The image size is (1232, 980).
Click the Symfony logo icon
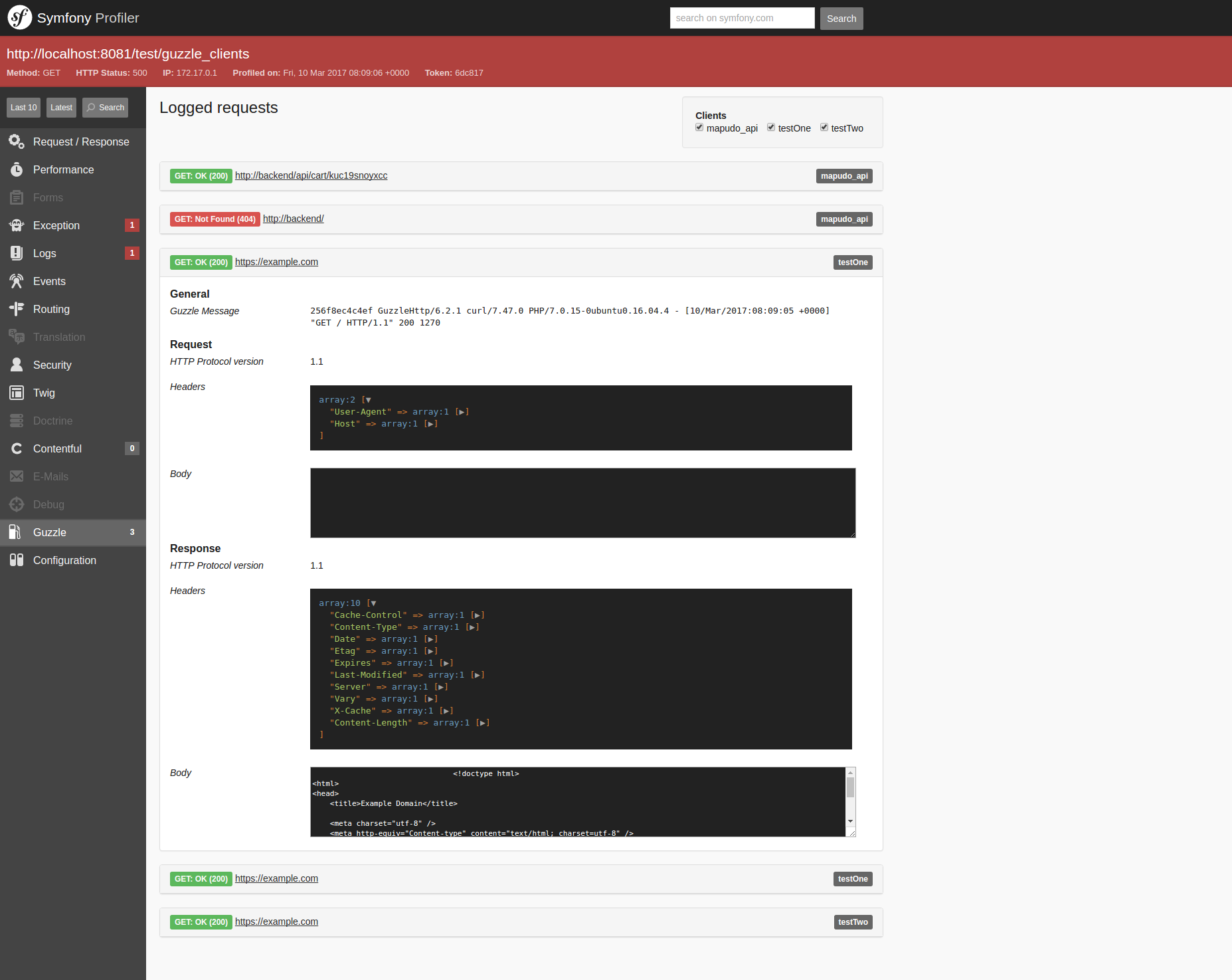point(19,18)
